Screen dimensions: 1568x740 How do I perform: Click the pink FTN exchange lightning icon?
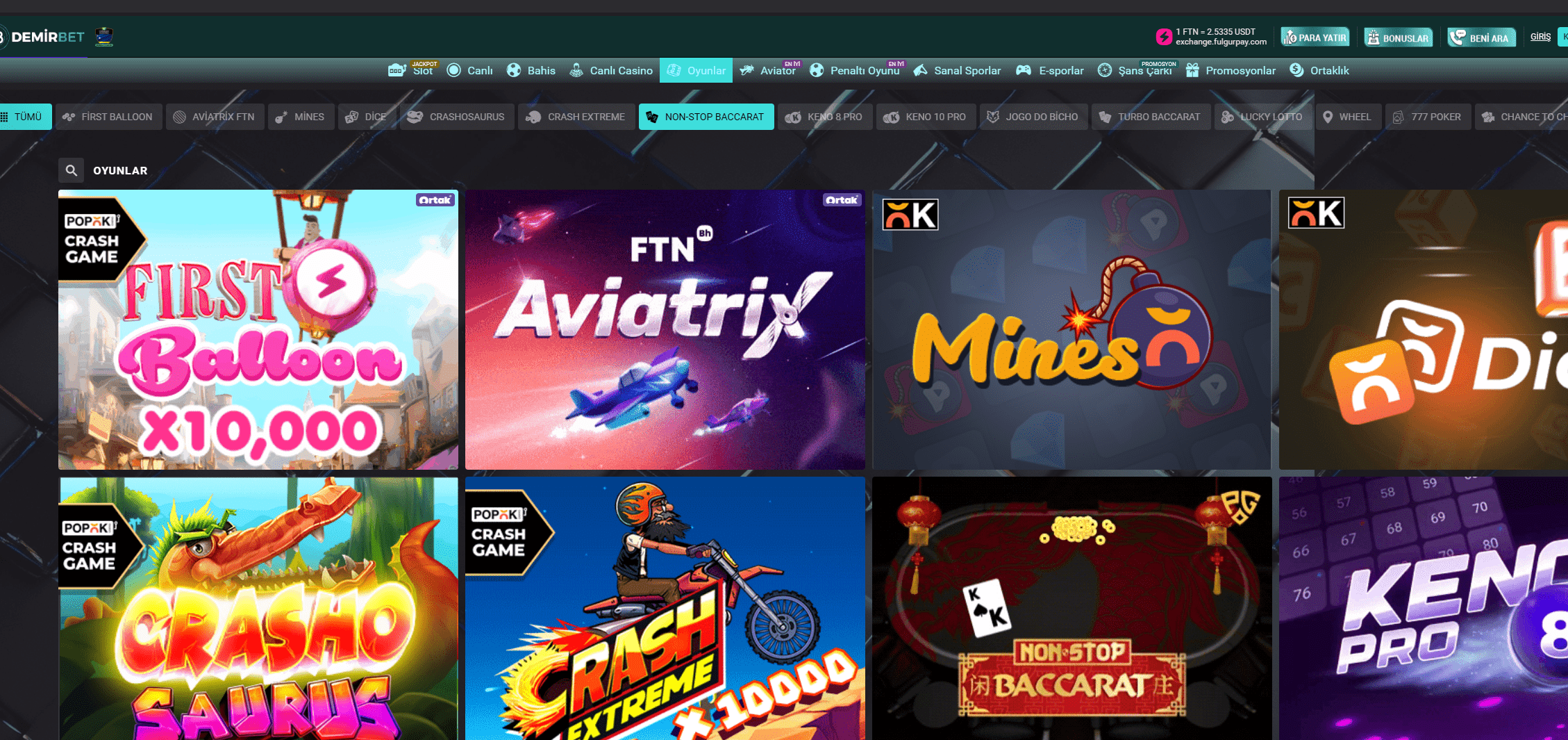click(1164, 37)
